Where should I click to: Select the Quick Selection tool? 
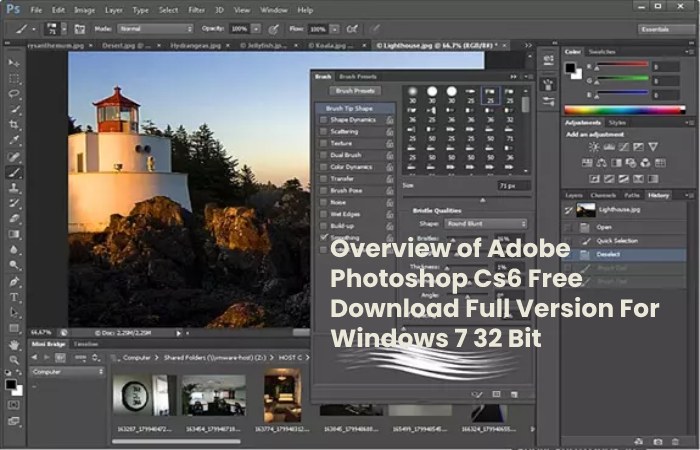click(14, 109)
